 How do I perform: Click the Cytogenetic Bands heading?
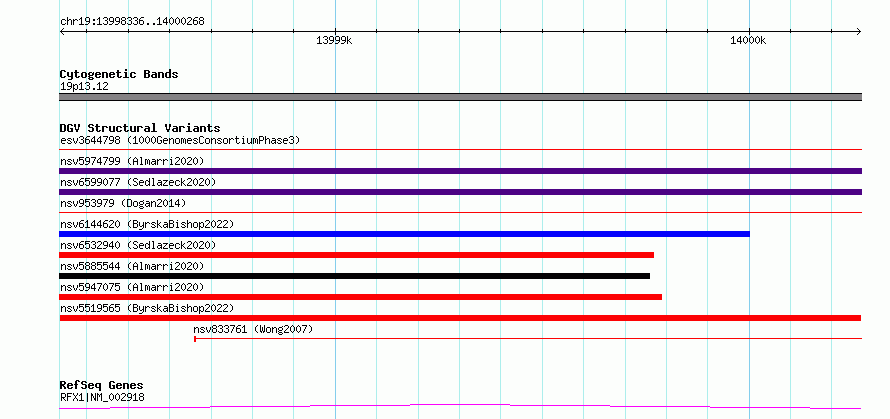(x=119, y=74)
